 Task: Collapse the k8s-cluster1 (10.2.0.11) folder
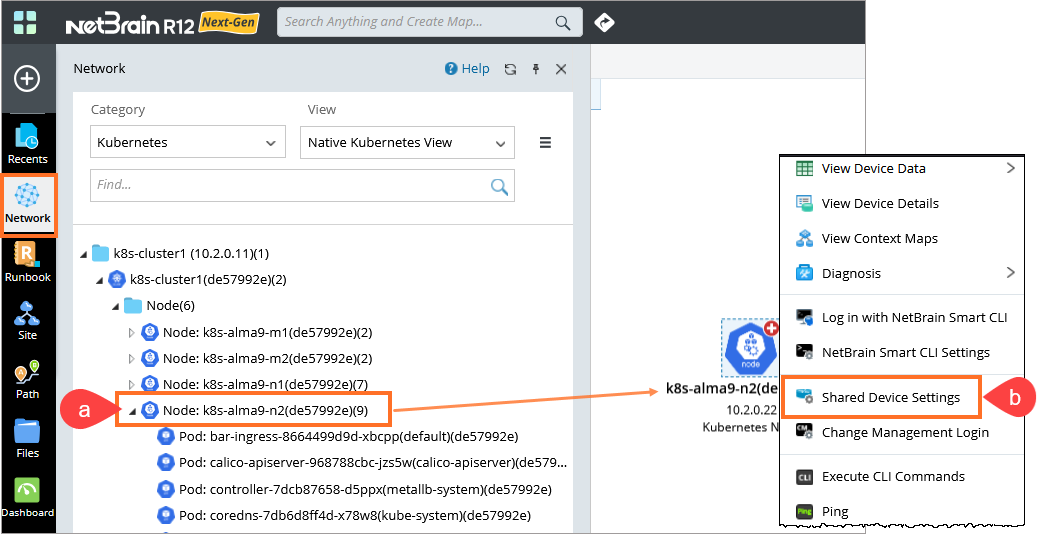coord(83,254)
